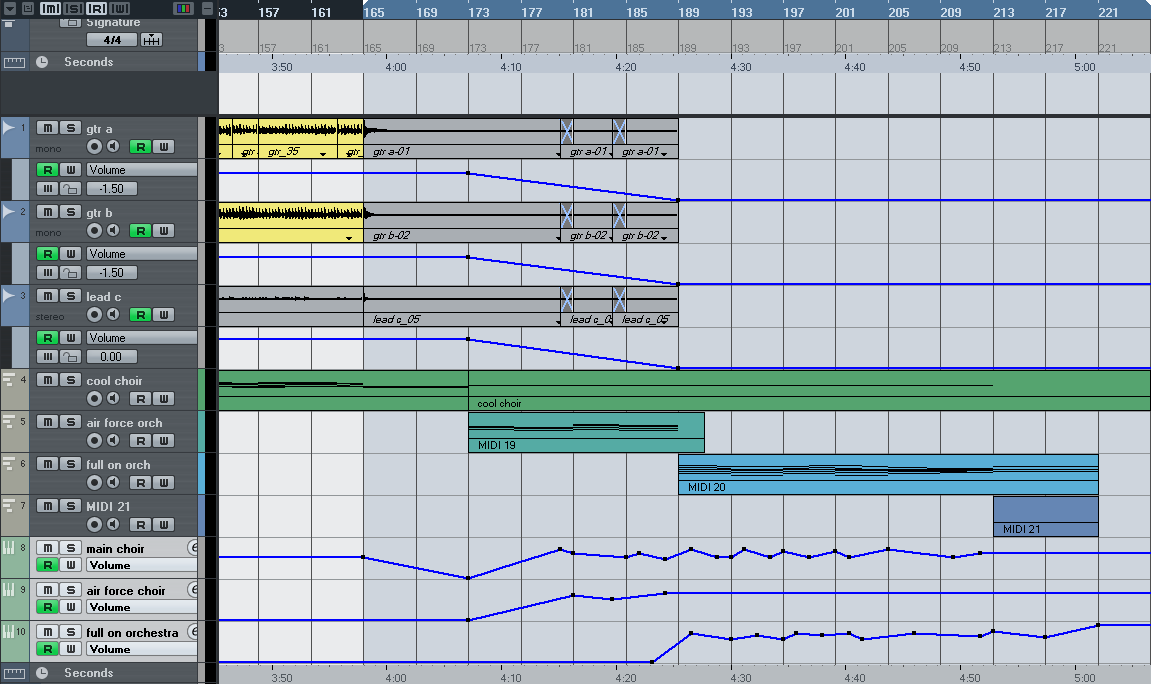Image resolution: width=1151 pixels, height=684 pixels.
Task: Toggle Read on the gtr a Volume lane
Action: (48, 170)
